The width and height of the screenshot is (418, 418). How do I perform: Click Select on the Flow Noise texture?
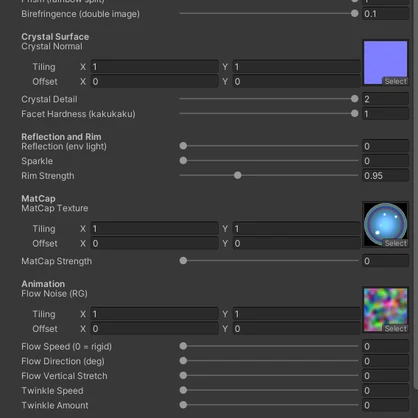coord(395,328)
